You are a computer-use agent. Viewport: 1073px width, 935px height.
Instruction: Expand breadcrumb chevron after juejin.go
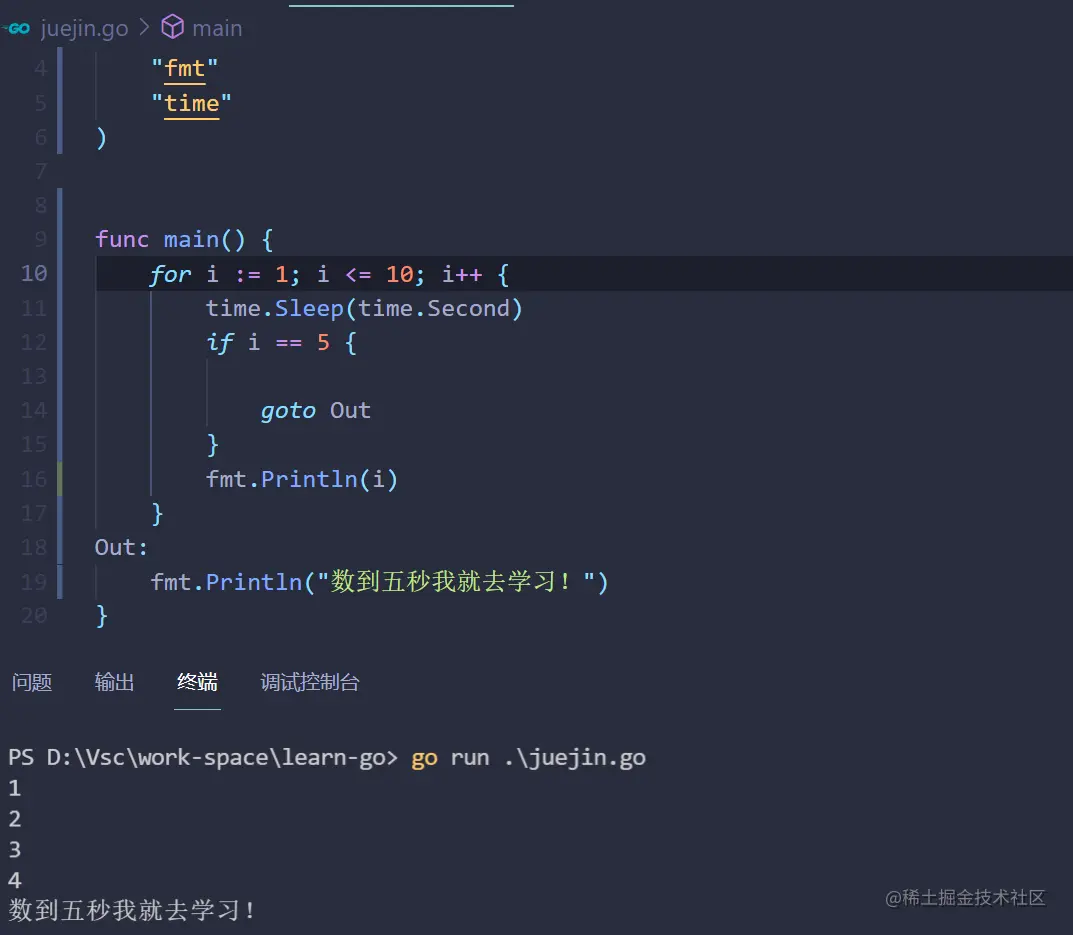[144, 28]
